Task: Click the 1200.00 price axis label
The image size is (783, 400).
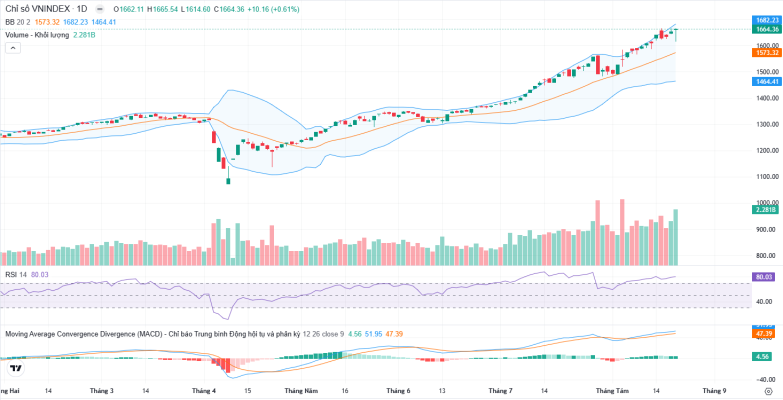Action: pyautogui.click(x=767, y=150)
